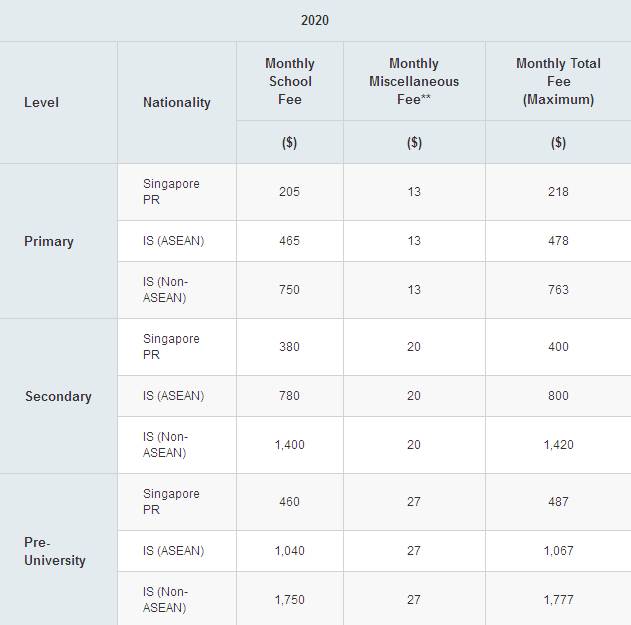Select the Monthly Miscellaneous Fee header
This screenshot has height=625, width=631.
pyautogui.click(x=414, y=81)
